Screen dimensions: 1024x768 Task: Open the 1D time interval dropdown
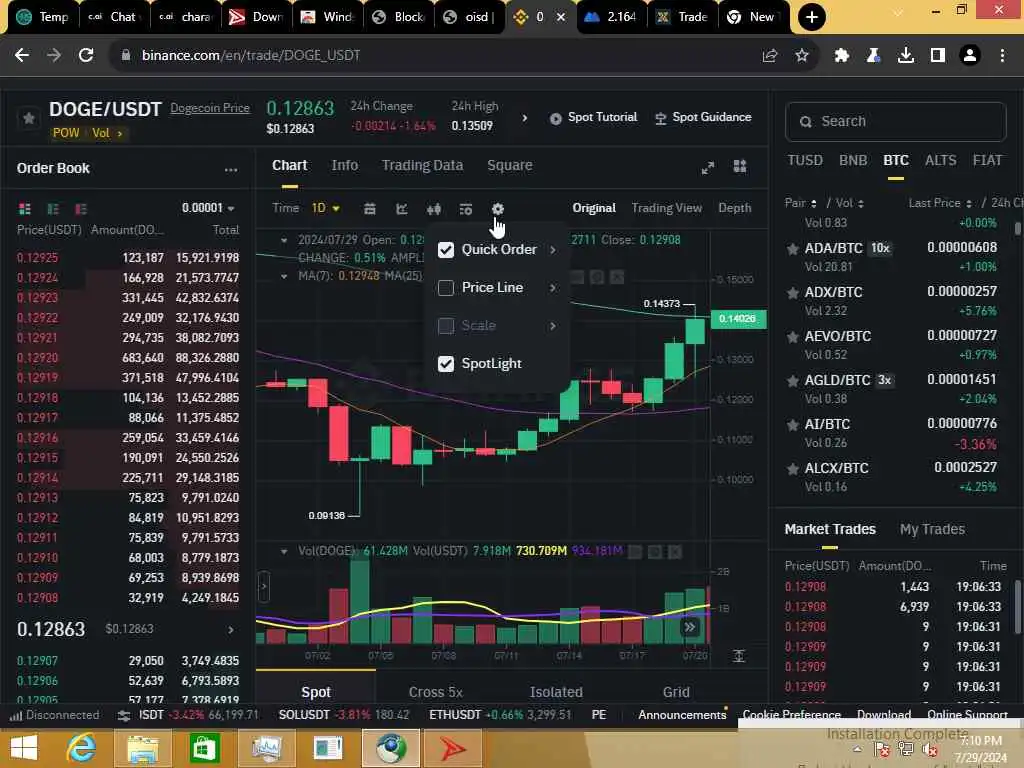pos(325,208)
